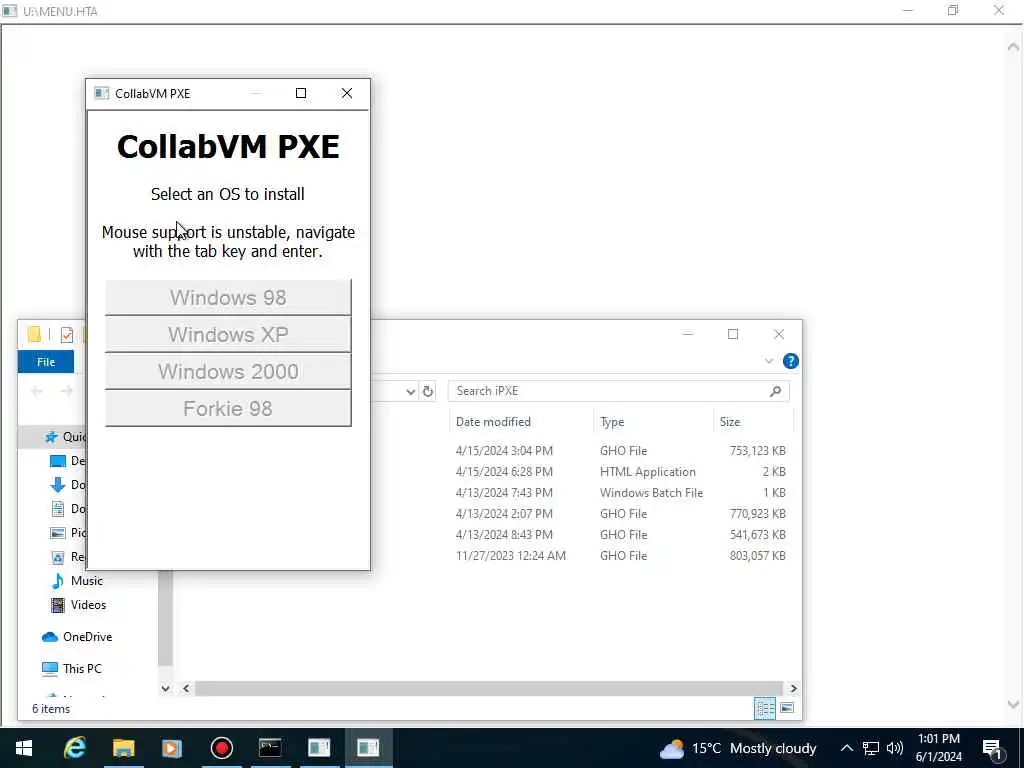Click the horizontal scrollbar right arrow
This screenshot has height=768, width=1024.
pos(793,688)
